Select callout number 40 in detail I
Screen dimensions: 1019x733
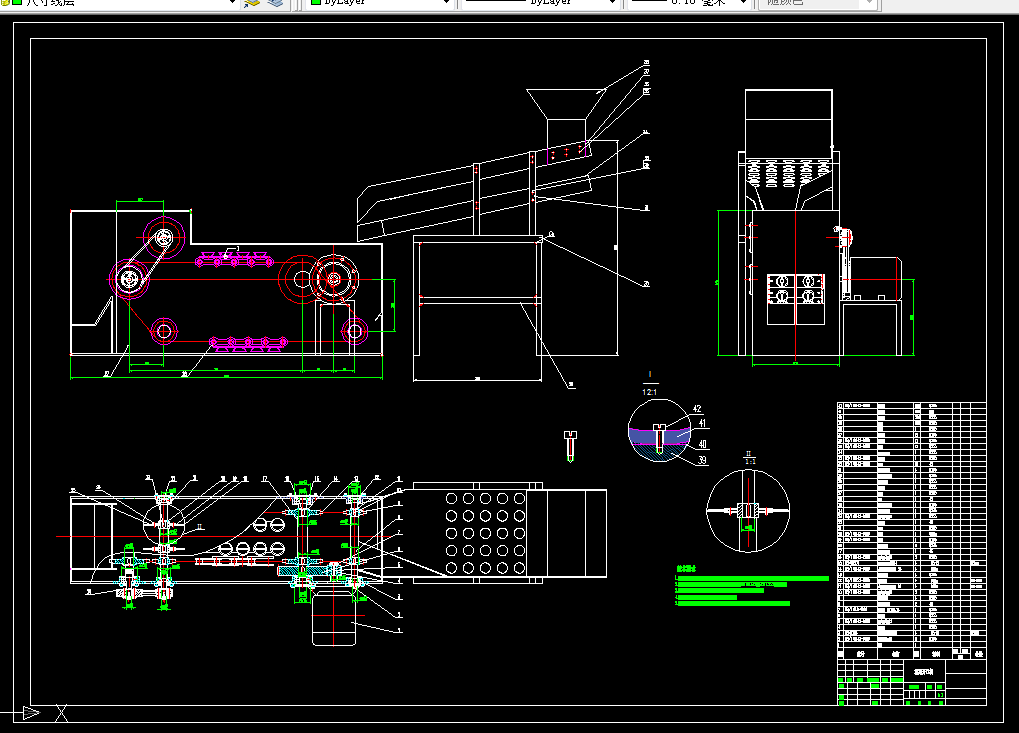click(703, 444)
